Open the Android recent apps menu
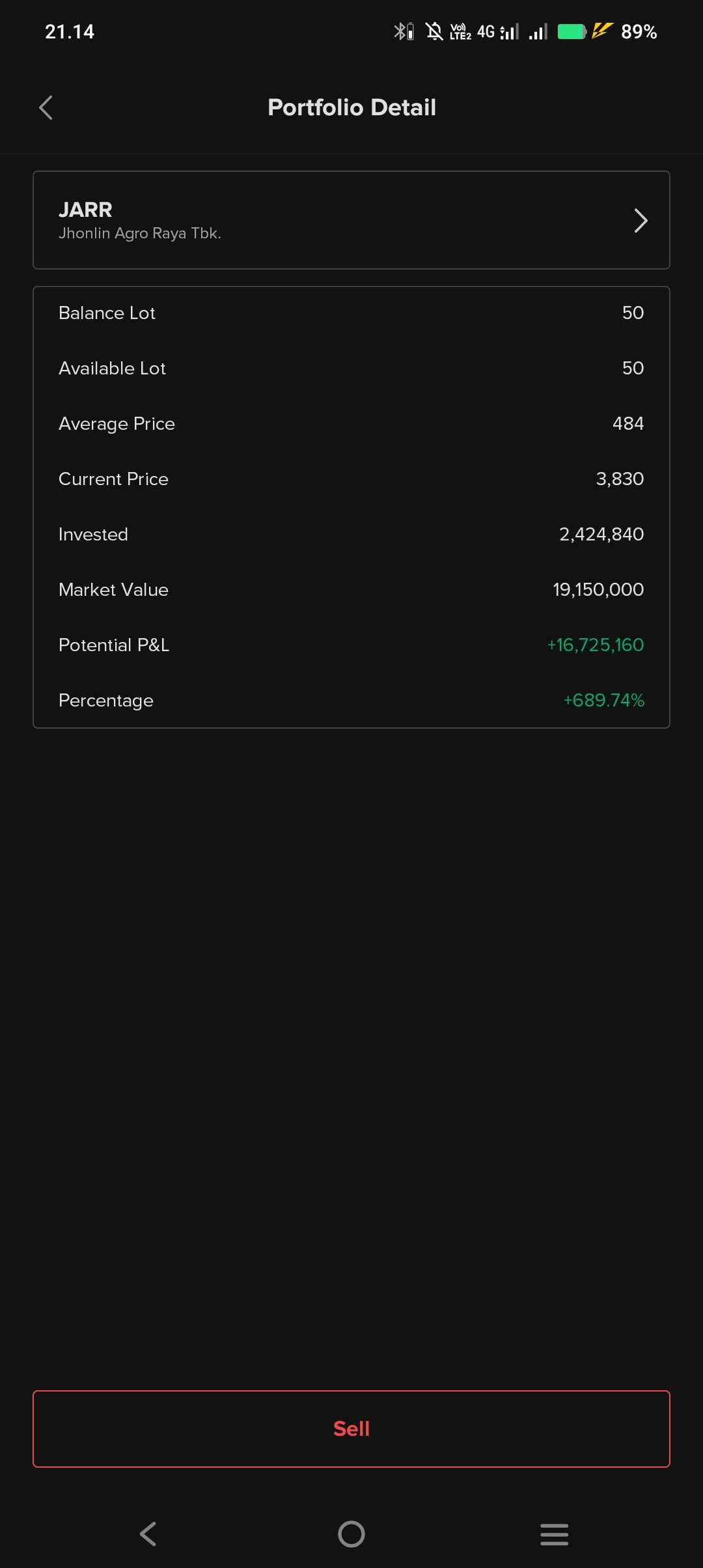The width and height of the screenshot is (703, 1568). click(554, 1534)
